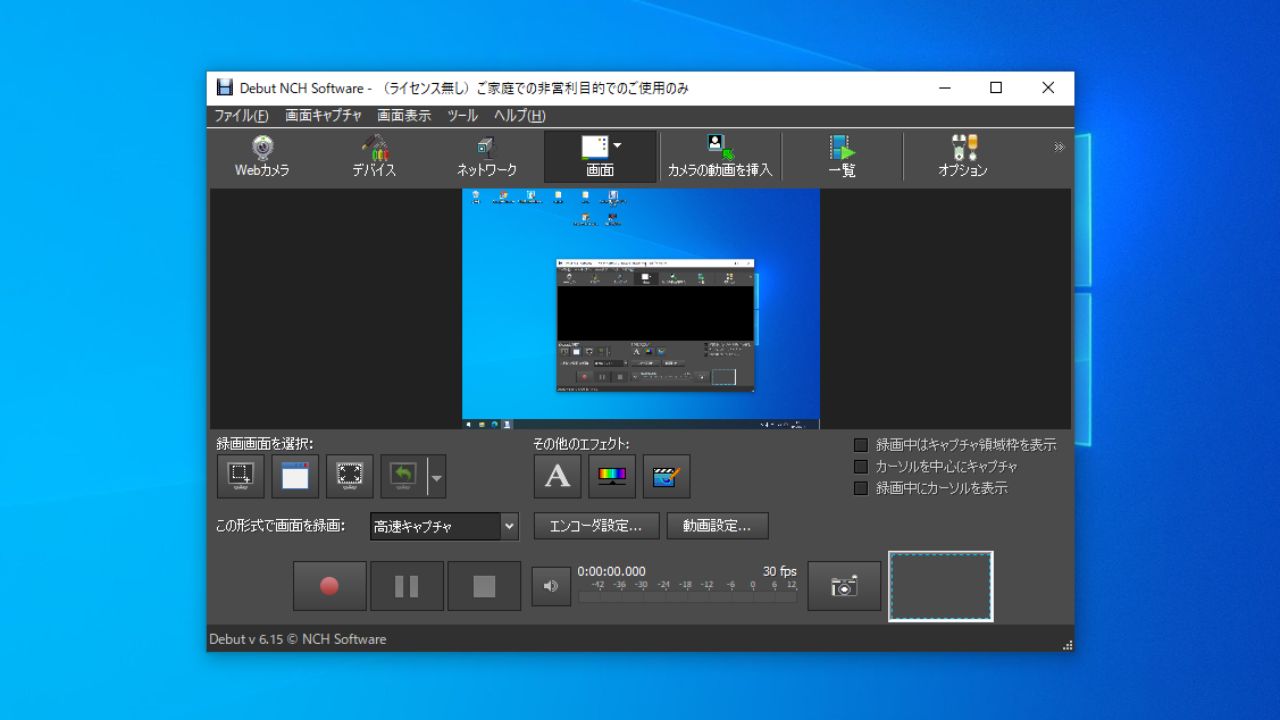Image resolution: width=1280 pixels, height=720 pixels.
Task: Open the 画面表示 menu
Action: click(404, 116)
